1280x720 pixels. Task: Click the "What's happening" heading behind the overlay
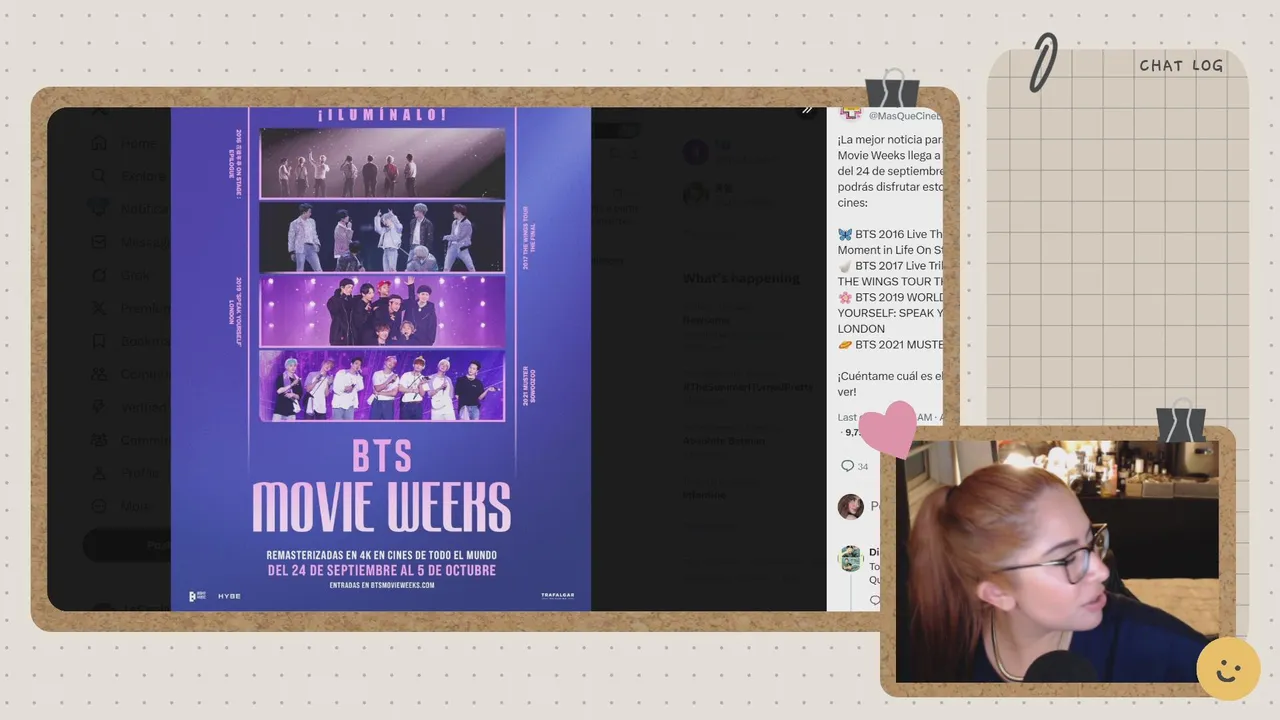click(741, 278)
